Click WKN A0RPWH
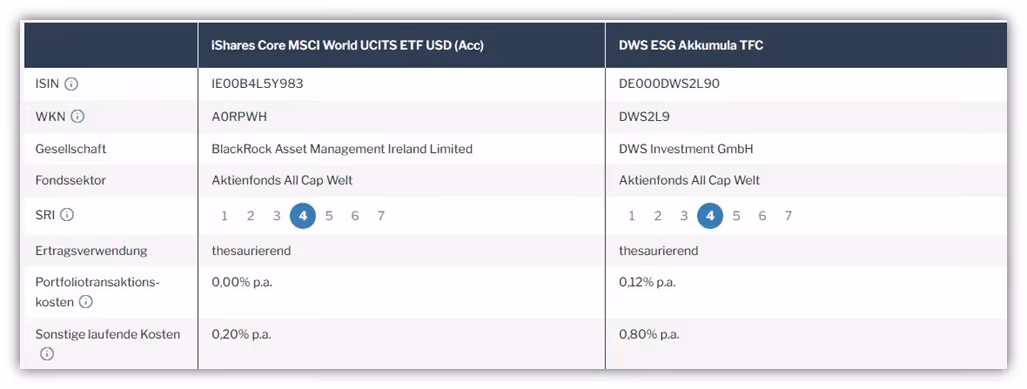Image resolution: width=1027 pixels, height=389 pixels. [240, 117]
